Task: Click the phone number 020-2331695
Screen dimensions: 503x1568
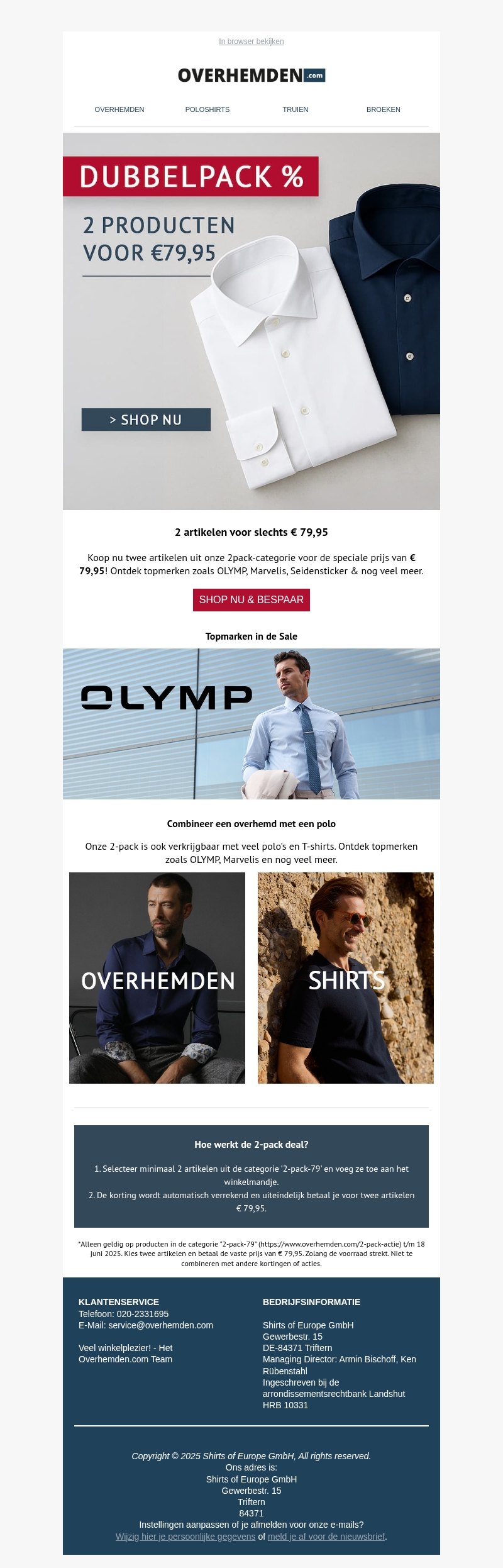Action: [x=143, y=1314]
